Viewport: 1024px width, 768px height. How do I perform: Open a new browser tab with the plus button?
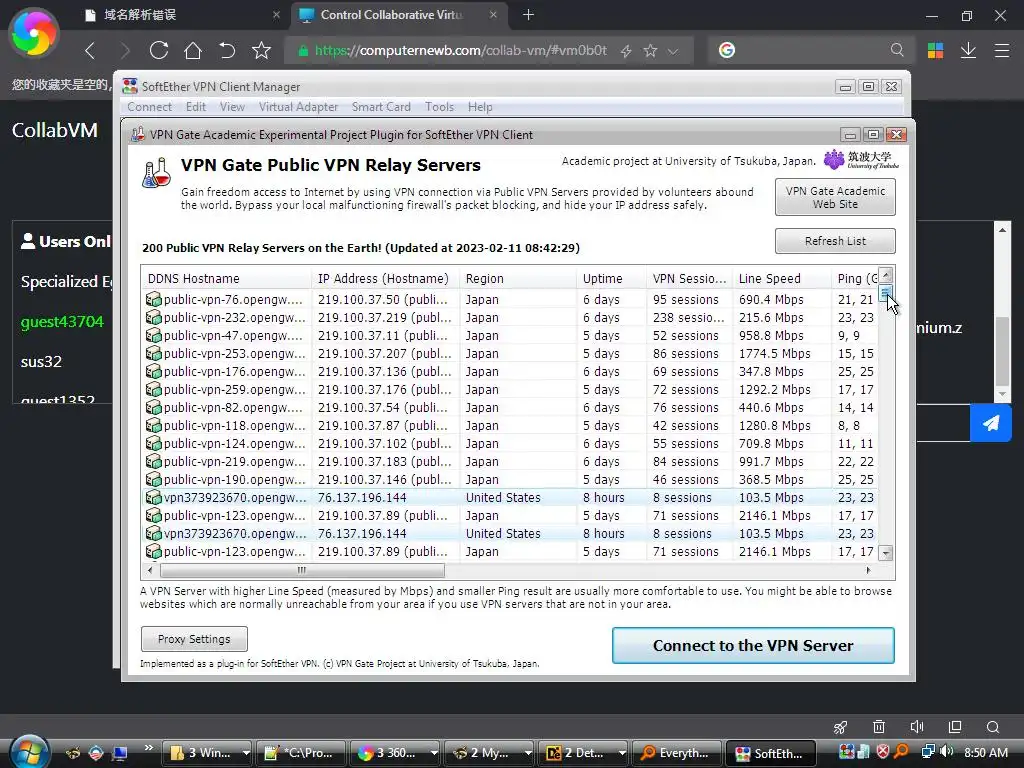point(528,15)
